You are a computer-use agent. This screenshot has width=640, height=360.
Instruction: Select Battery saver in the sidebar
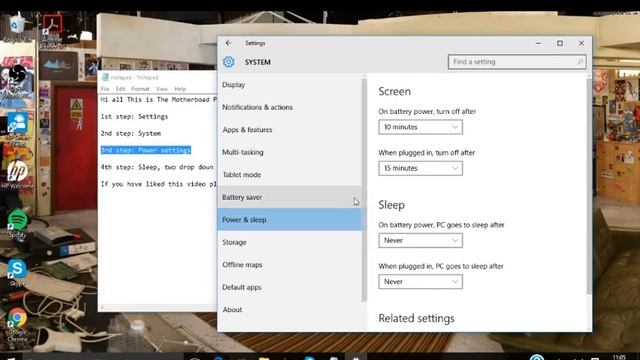tap(289, 197)
